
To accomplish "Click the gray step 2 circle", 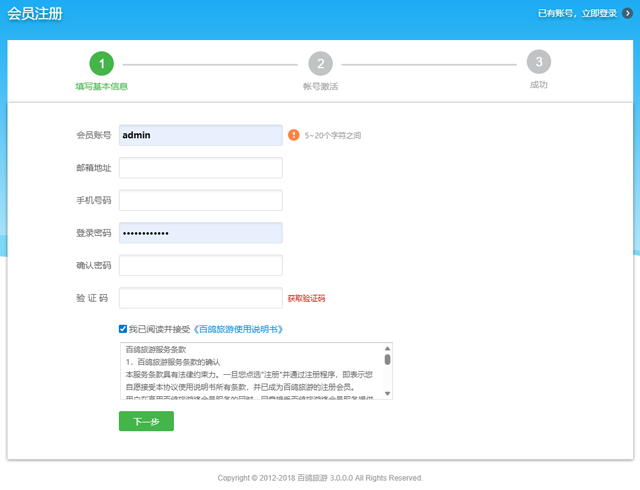I will click(x=320, y=64).
